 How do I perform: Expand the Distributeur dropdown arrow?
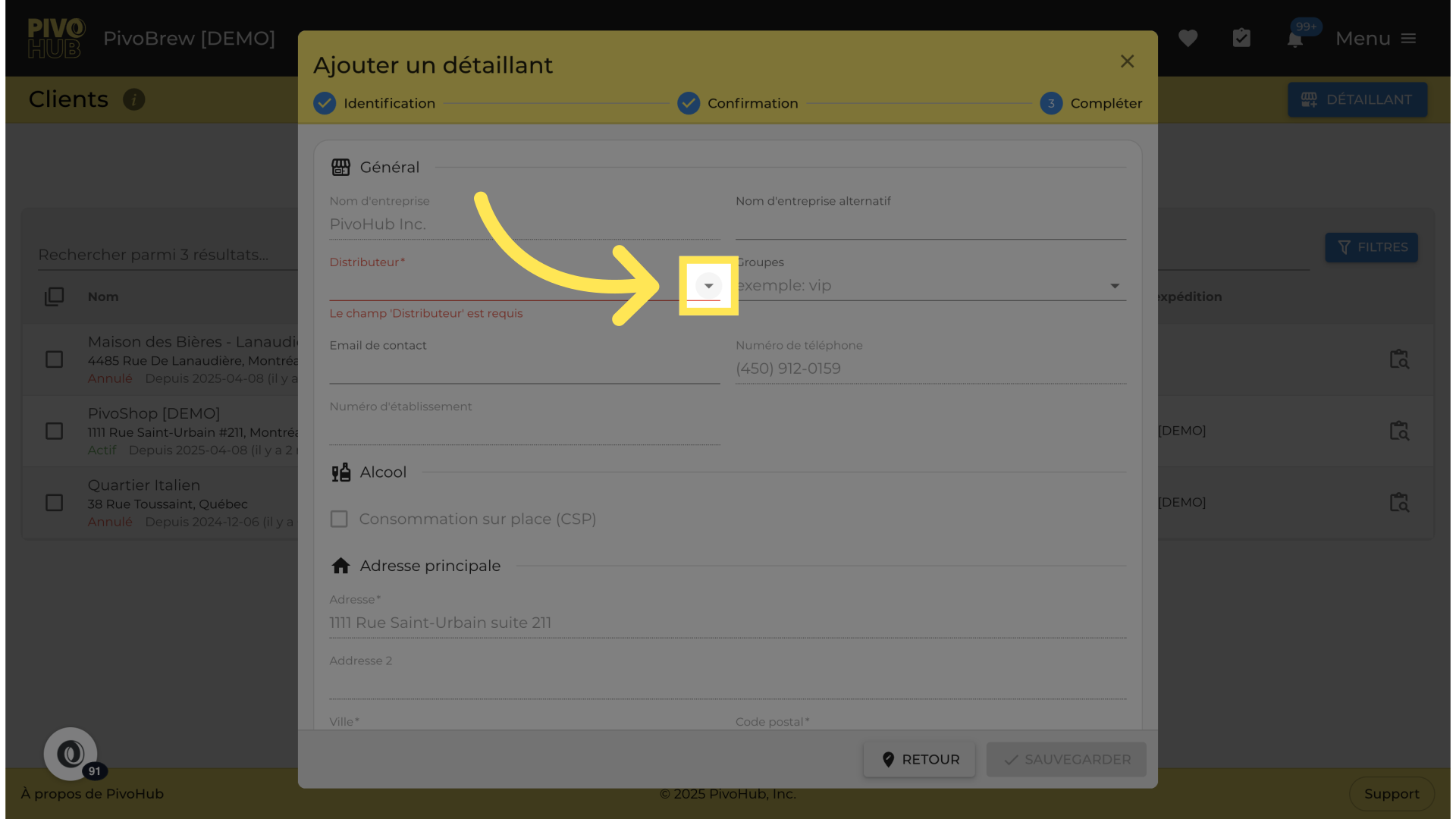pyautogui.click(x=708, y=286)
